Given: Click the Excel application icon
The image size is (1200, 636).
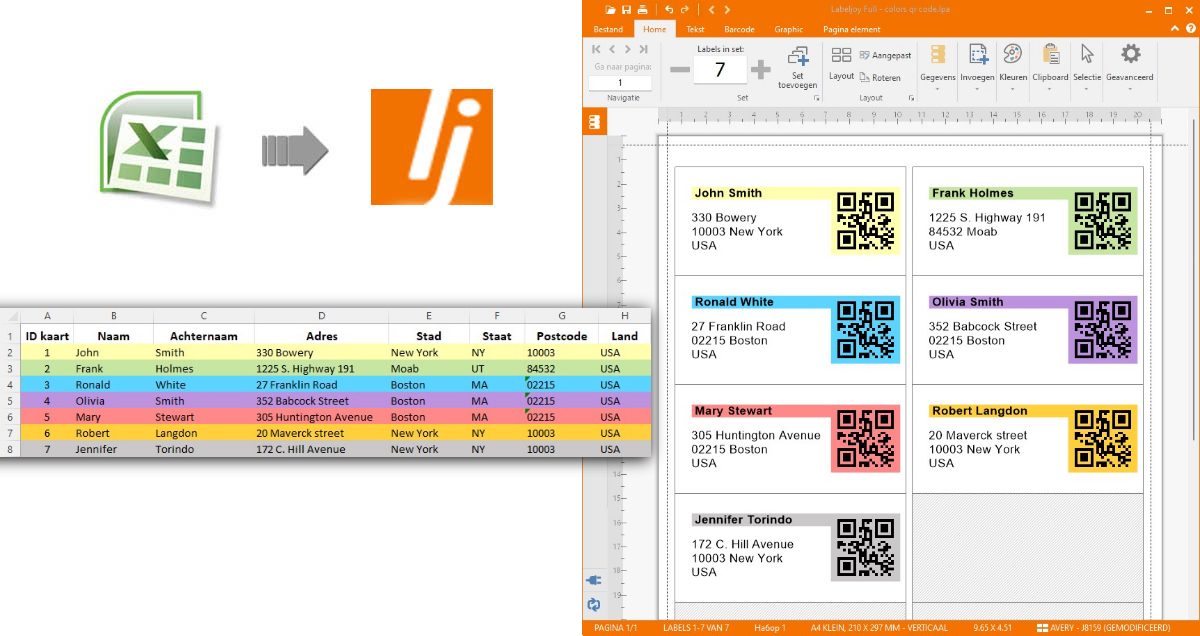Looking at the screenshot, I should point(159,147).
